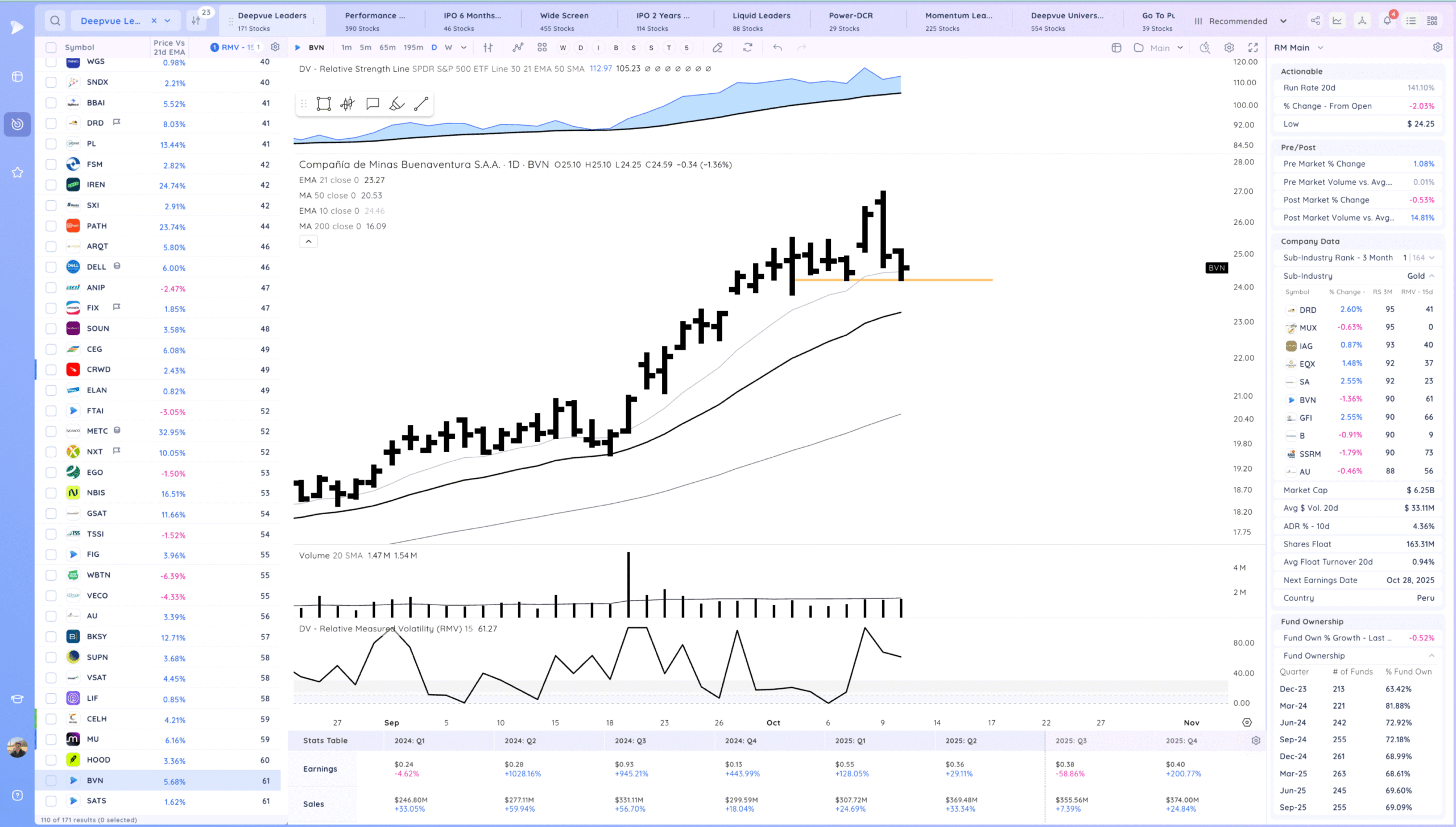Open the Power-DCR watchlist tab
1456x827 pixels.
pos(850,21)
